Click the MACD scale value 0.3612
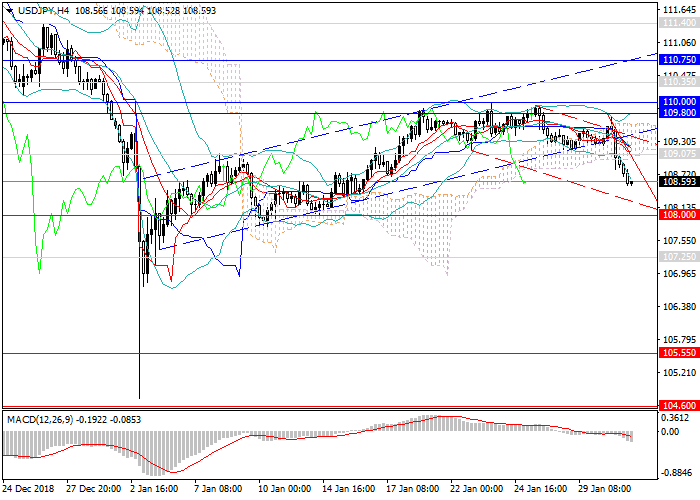 point(677,418)
